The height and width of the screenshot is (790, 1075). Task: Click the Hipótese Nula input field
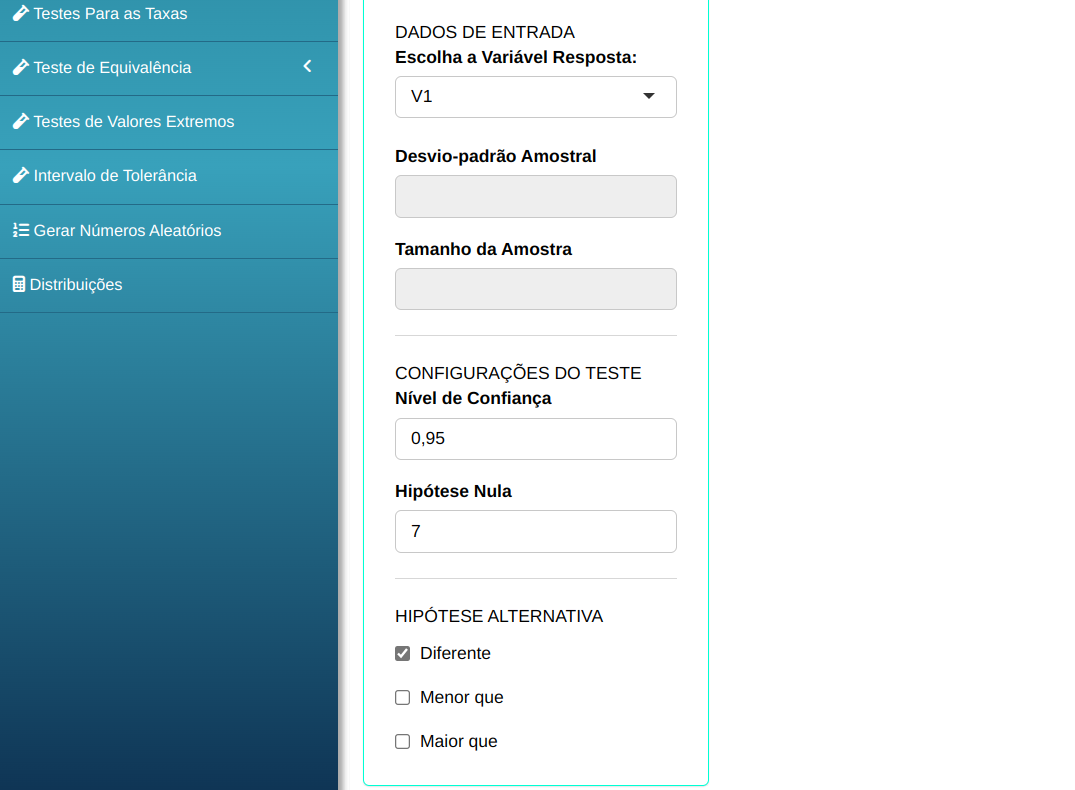click(535, 532)
